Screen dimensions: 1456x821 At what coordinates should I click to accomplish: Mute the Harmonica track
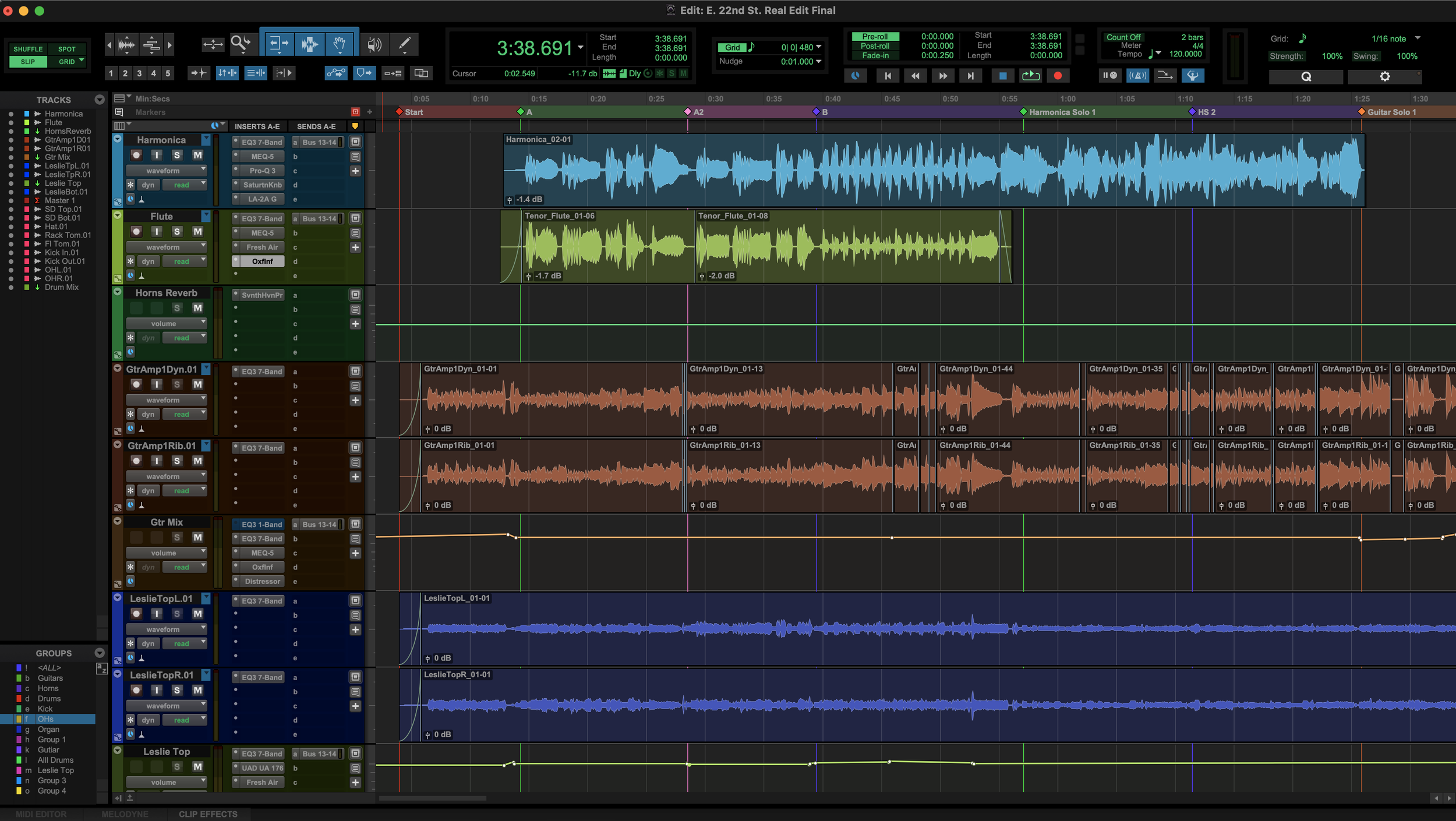197,155
